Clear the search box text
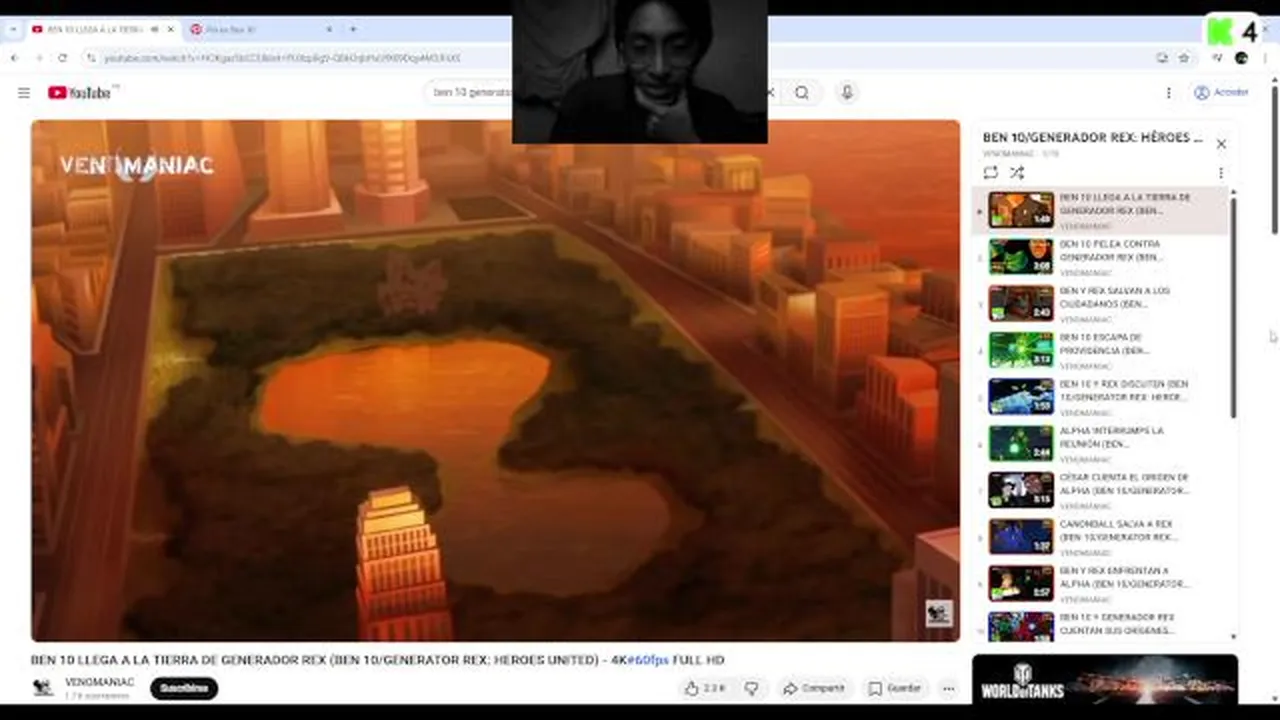 point(770,93)
